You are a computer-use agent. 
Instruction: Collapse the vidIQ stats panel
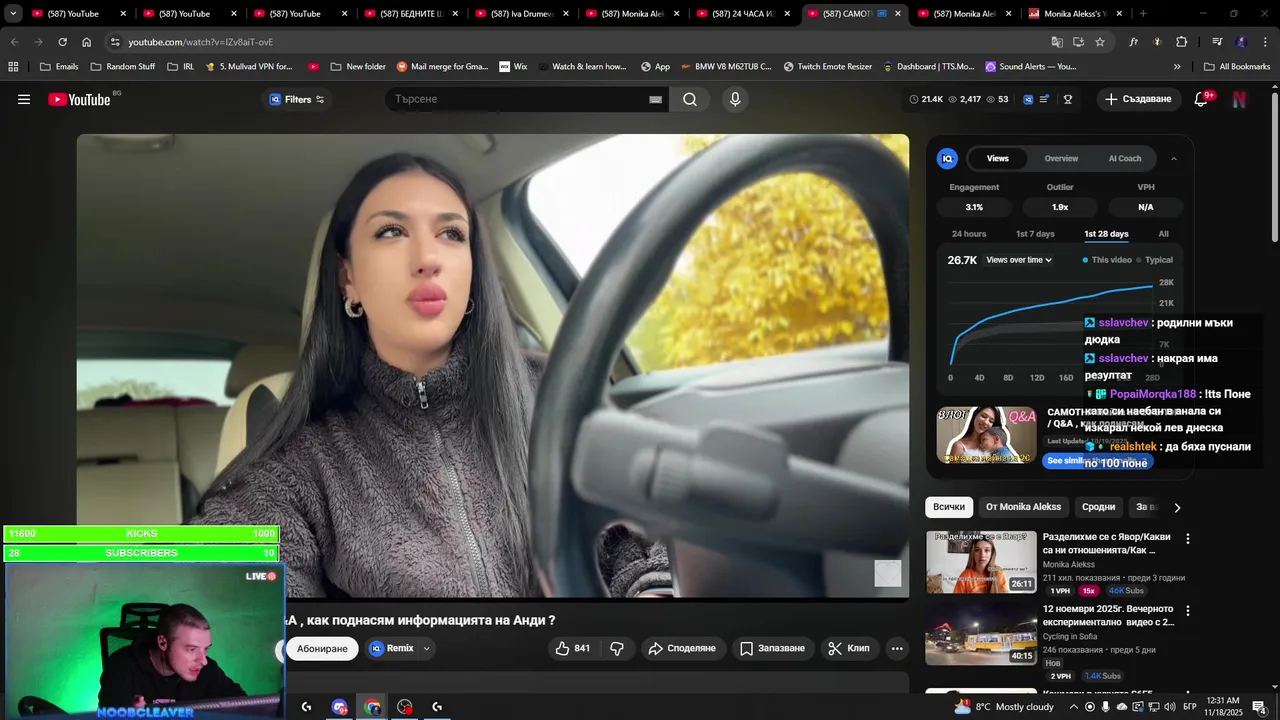1174,158
